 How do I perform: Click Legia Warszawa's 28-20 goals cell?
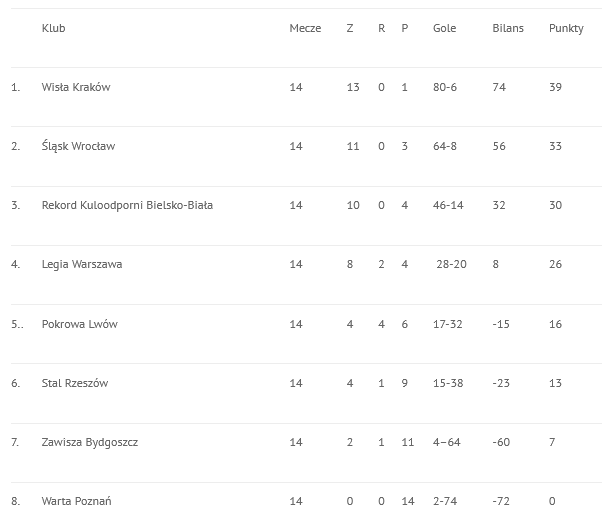[x=452, y=264]
